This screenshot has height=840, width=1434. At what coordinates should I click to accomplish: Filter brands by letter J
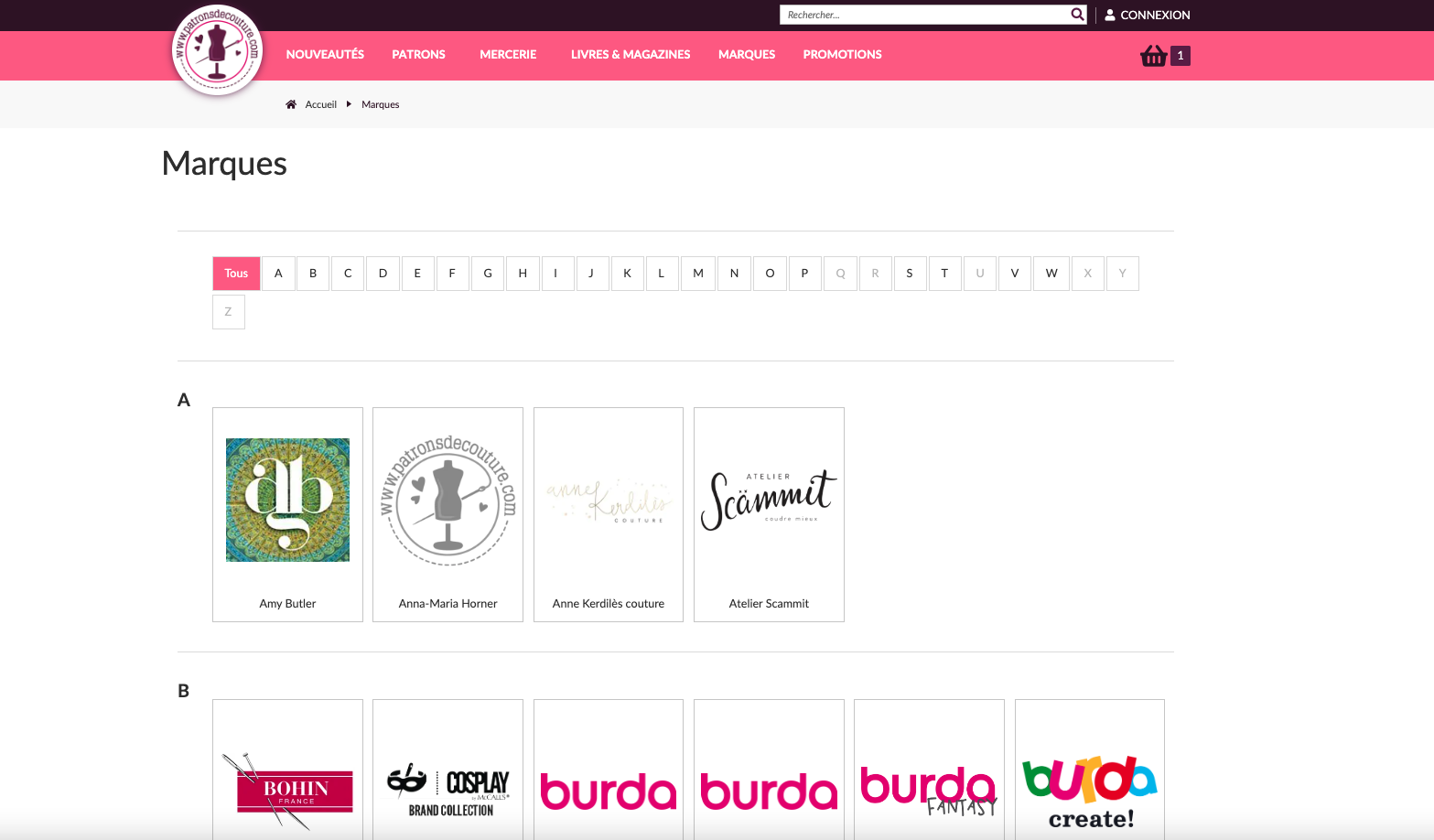pyautogui.click(x=592, y=274)
